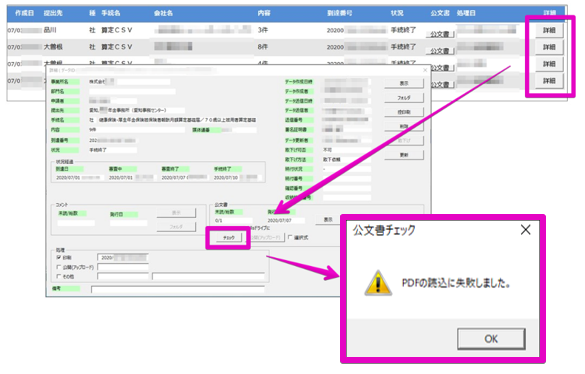The height and width of the screenshot is (374, 585).
Task: Click the チェック button under 公文書
Action: [229, 237]
